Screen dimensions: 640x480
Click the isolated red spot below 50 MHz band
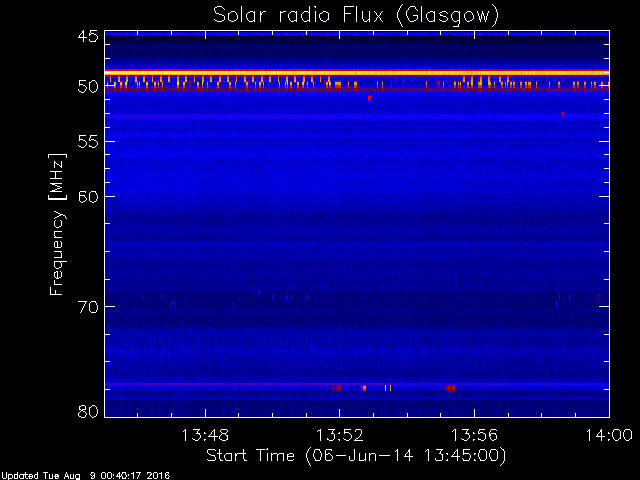pos(369,98)
